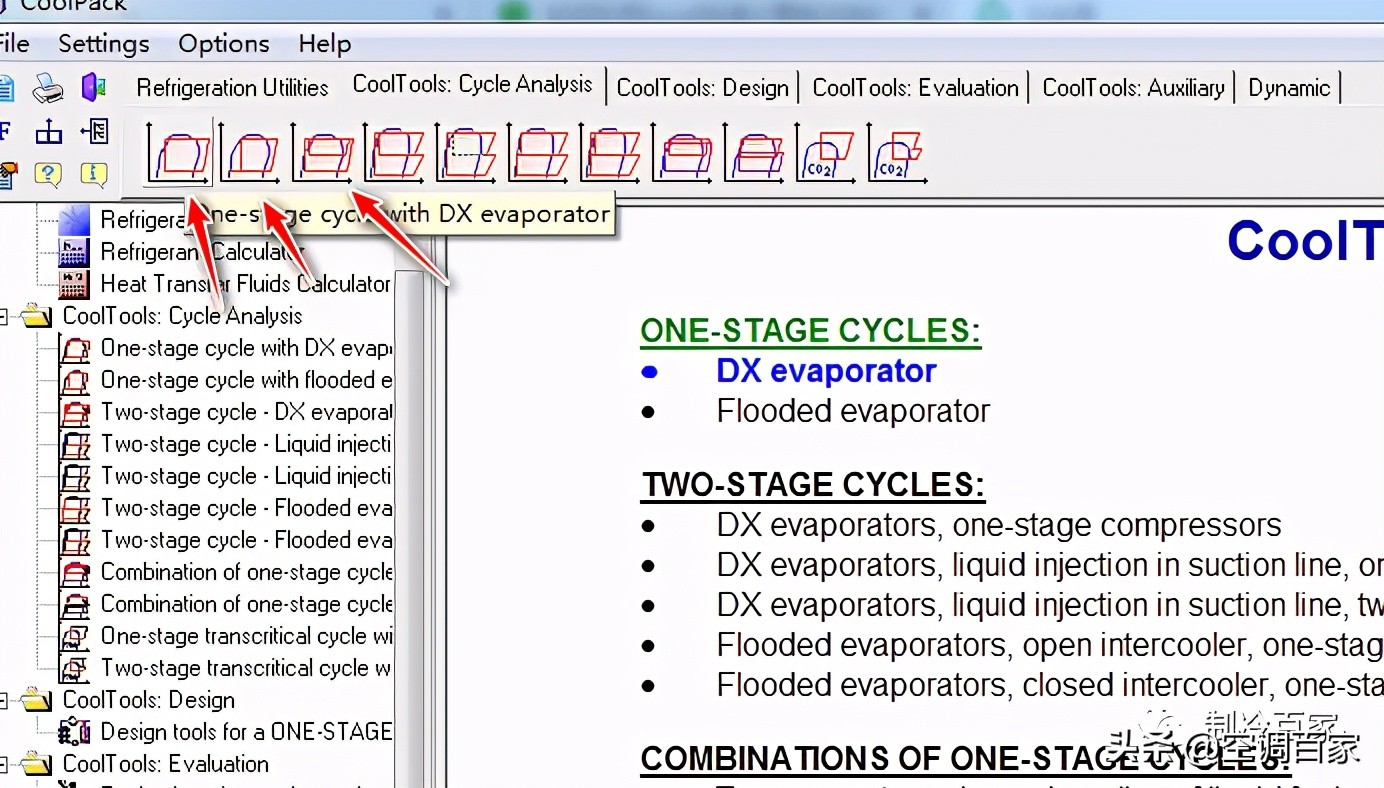Image resolution: width=1384 pixels, height=788 pixels.
Task: Launch one-stage cycle with DX evaporator toolbar icon
Action: point(178,153)
